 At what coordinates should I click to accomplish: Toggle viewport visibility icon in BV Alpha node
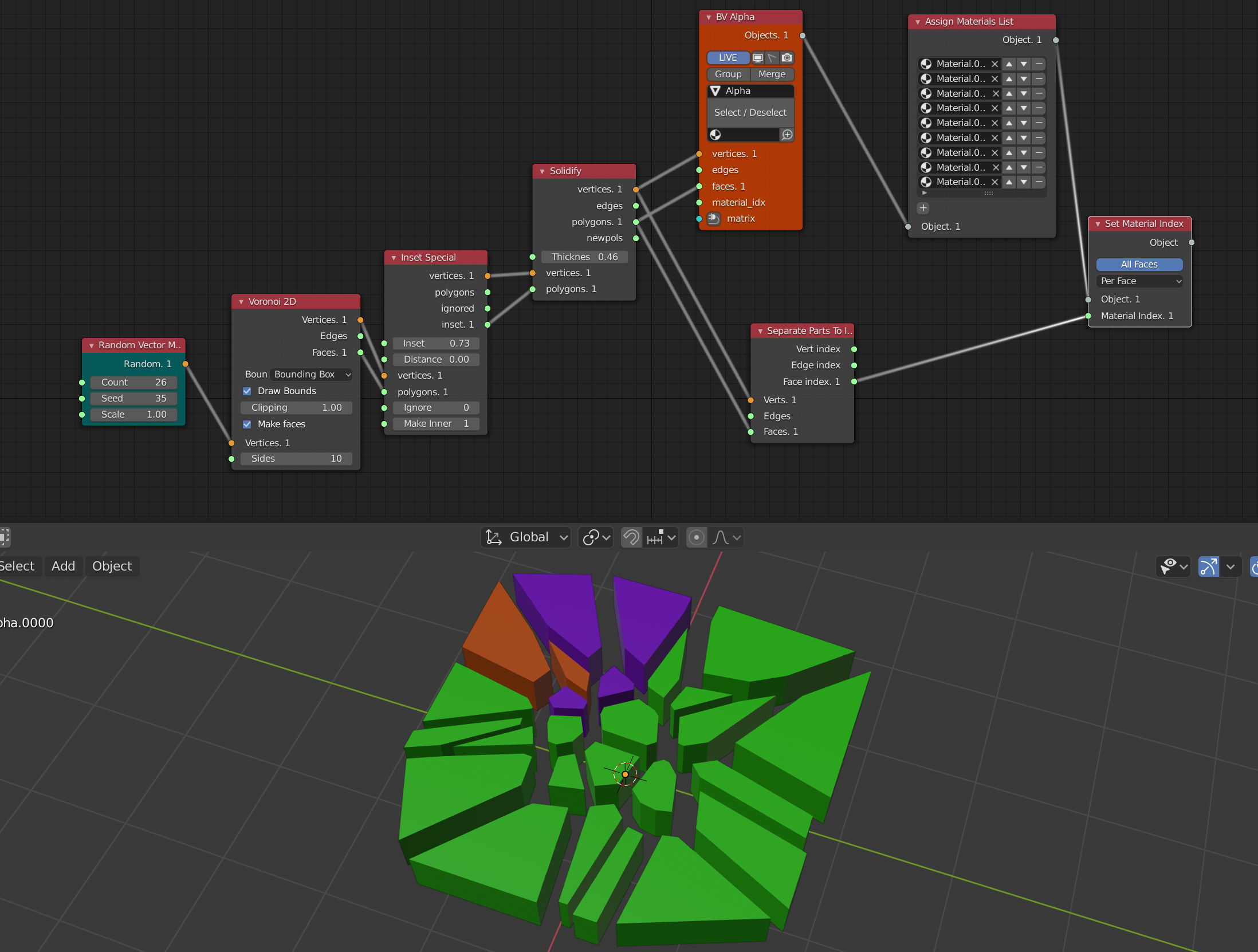coord(757,58)
